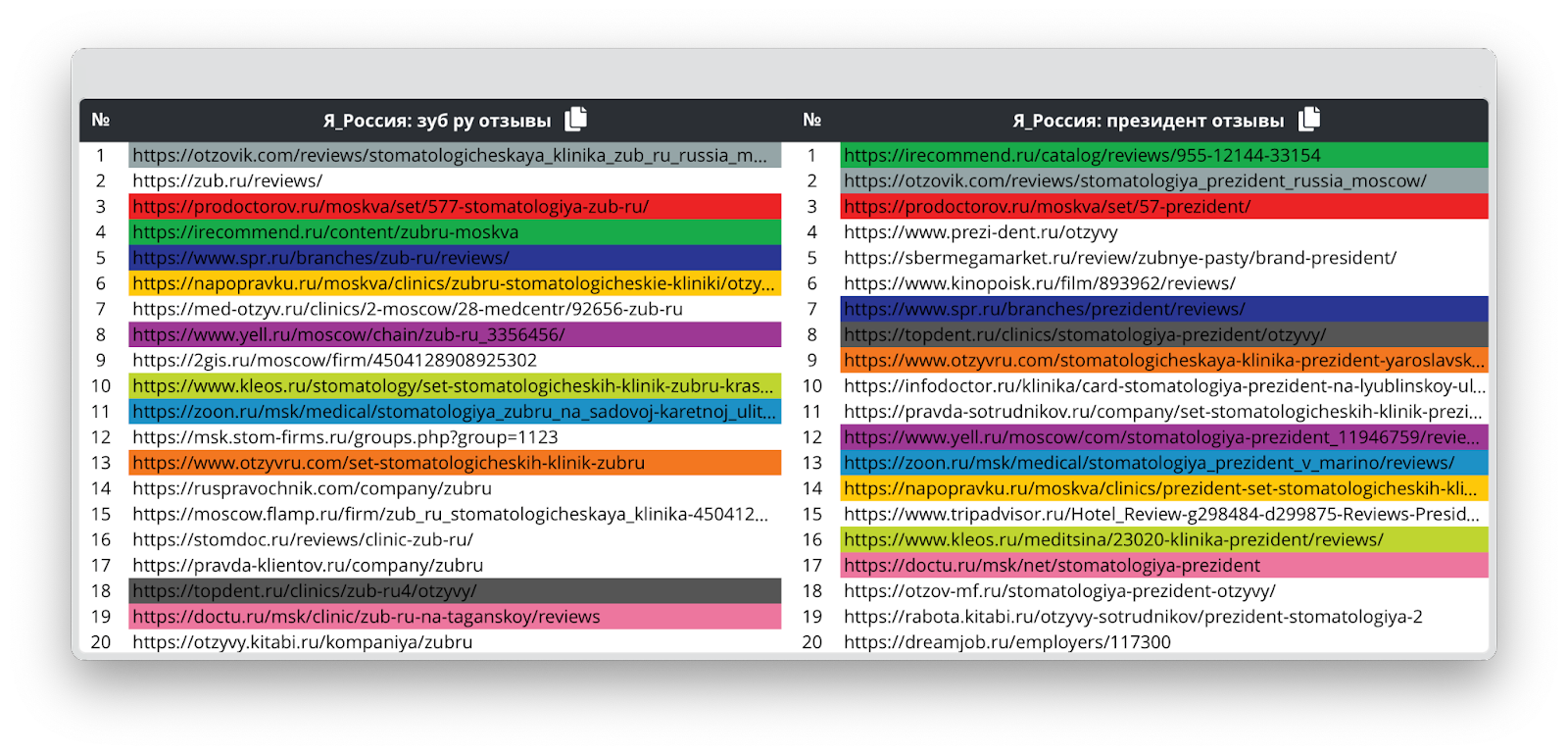The height and width of the screenshot is (755, 1568).
Task: Open the tripadvisor.ru Hotel_Review link
Action: (x=1161, y=514)
